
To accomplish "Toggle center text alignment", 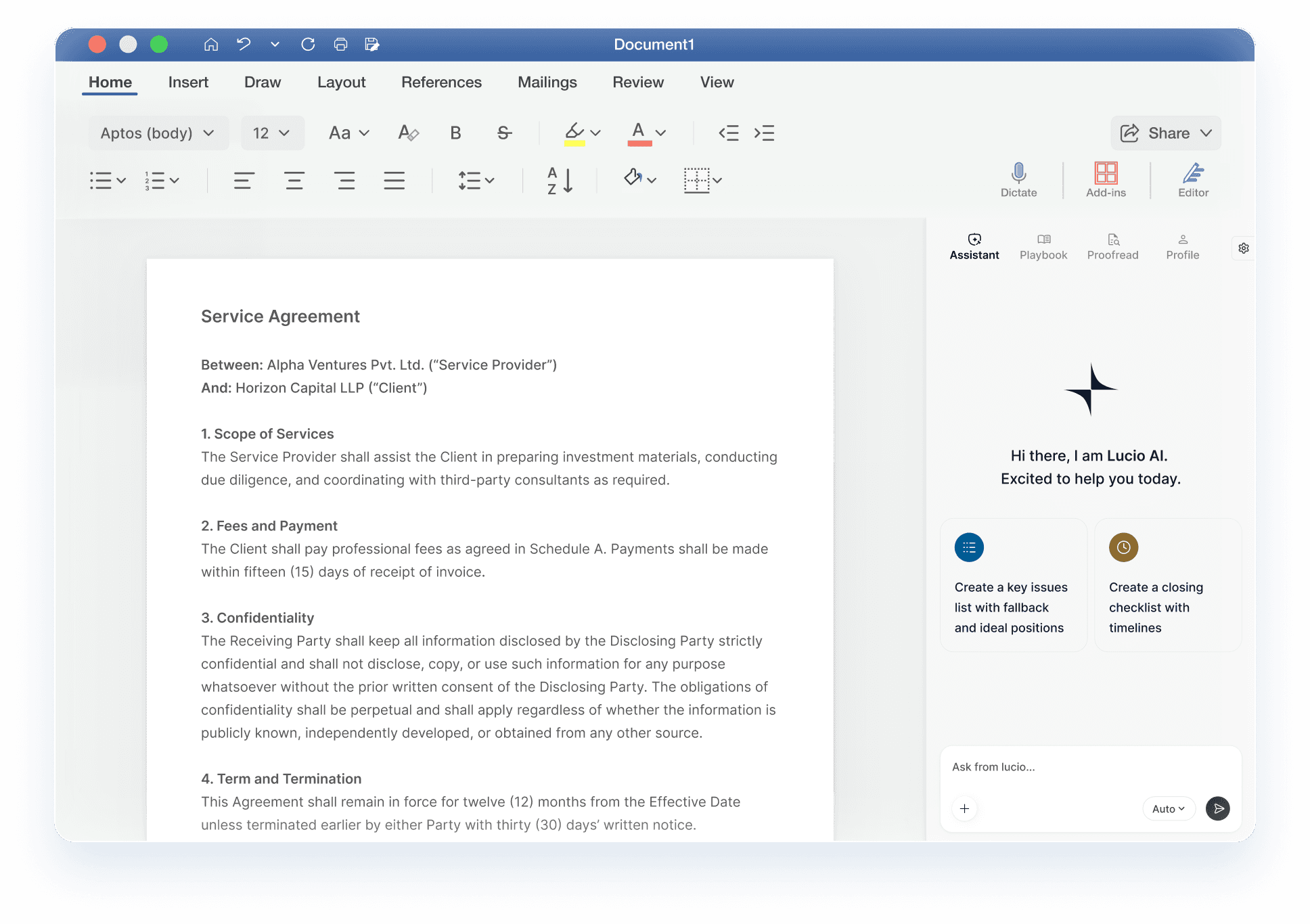I will click(x=294, y=181).
